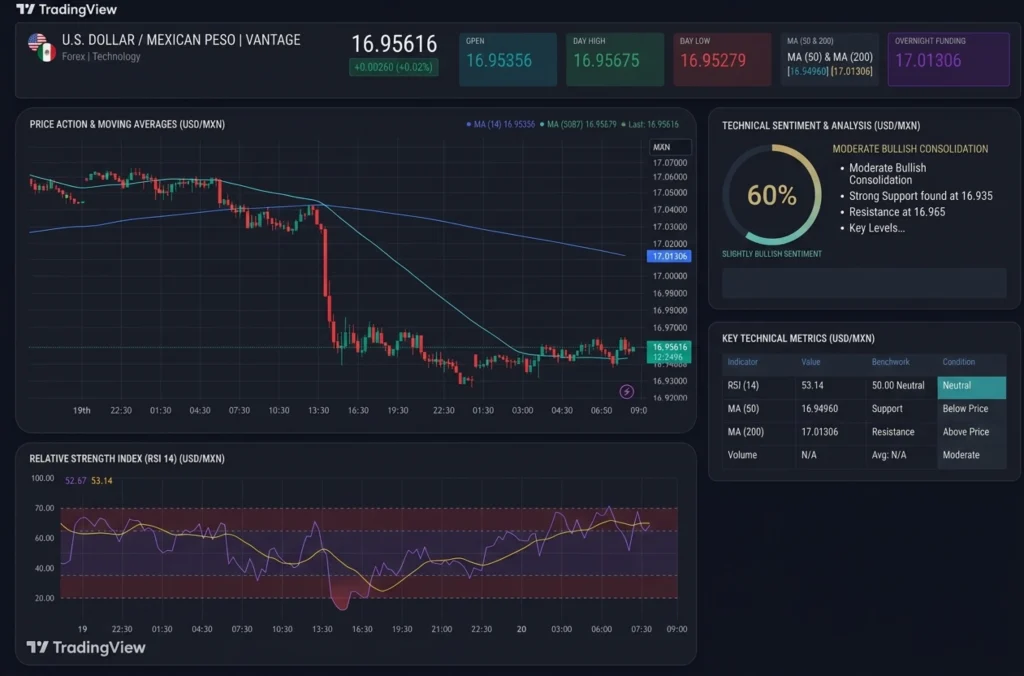Click the large 16.95616 price in the header
This screenshot has width=1024, height=676.
coord(394,44)
